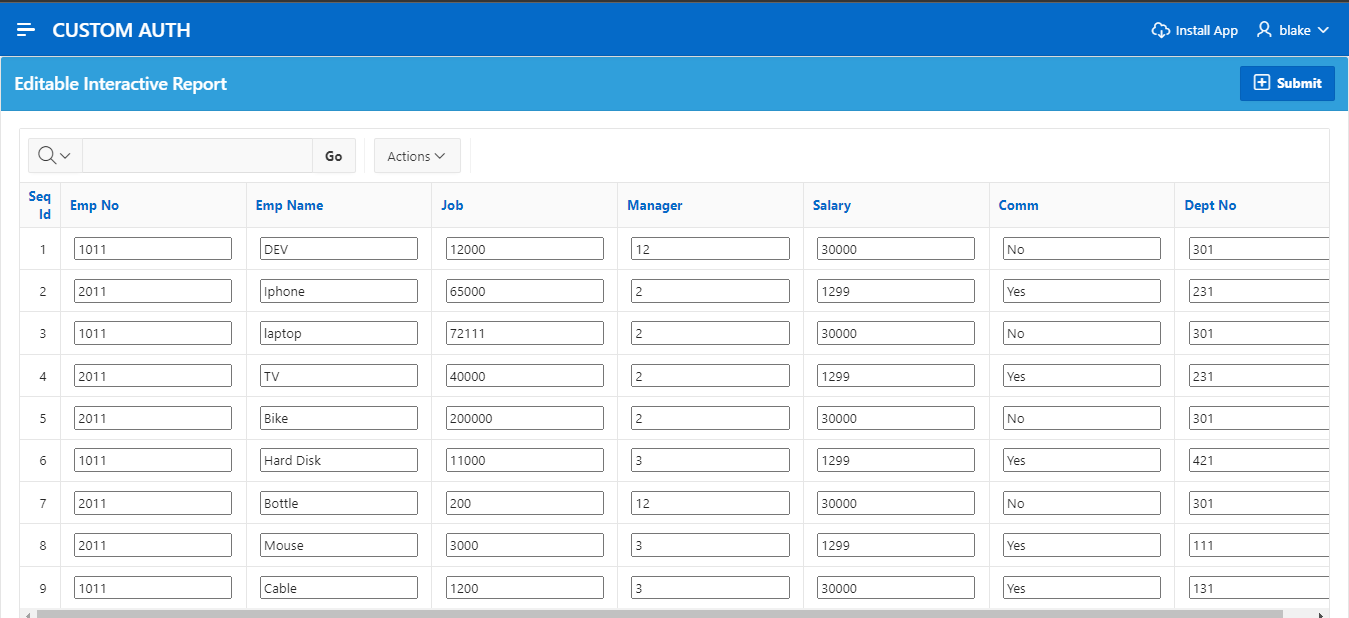Edit Manager field in row 7

(710, 503)
